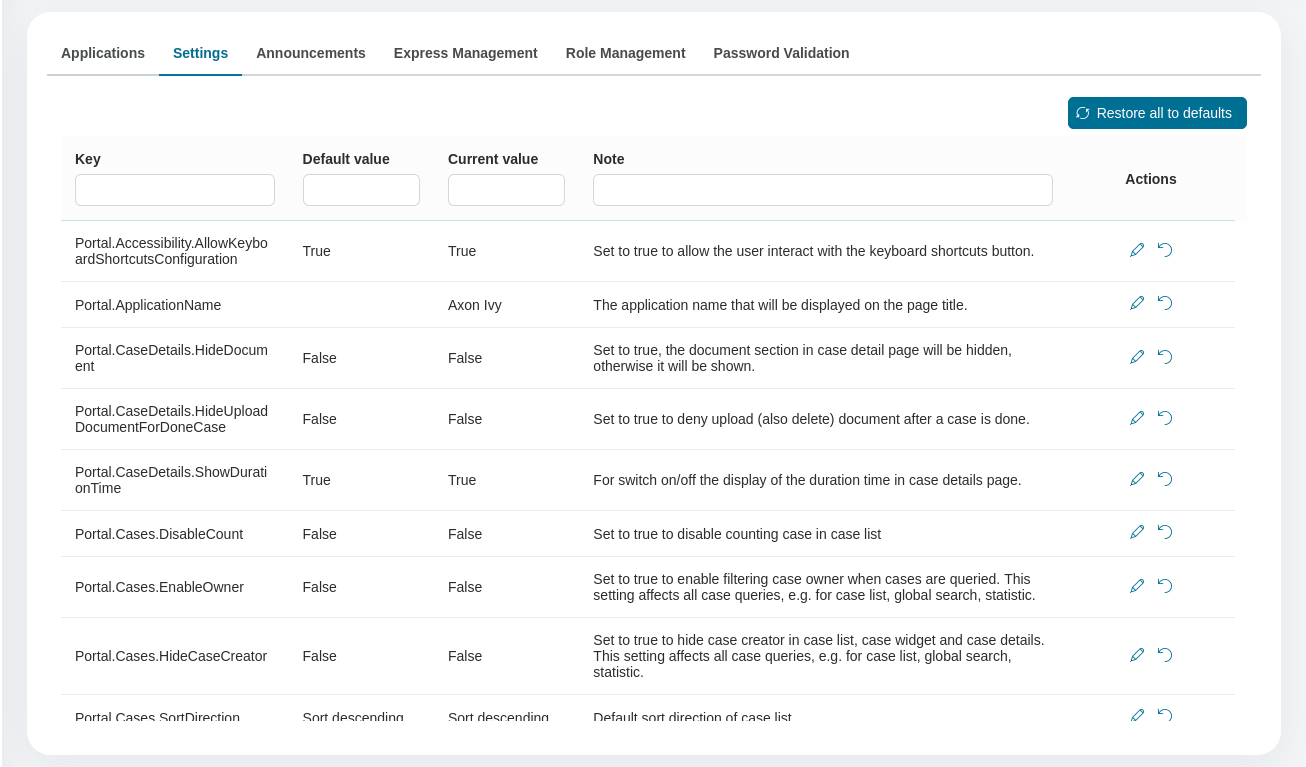Click the Note filter text box

click(x=822, y=190)
